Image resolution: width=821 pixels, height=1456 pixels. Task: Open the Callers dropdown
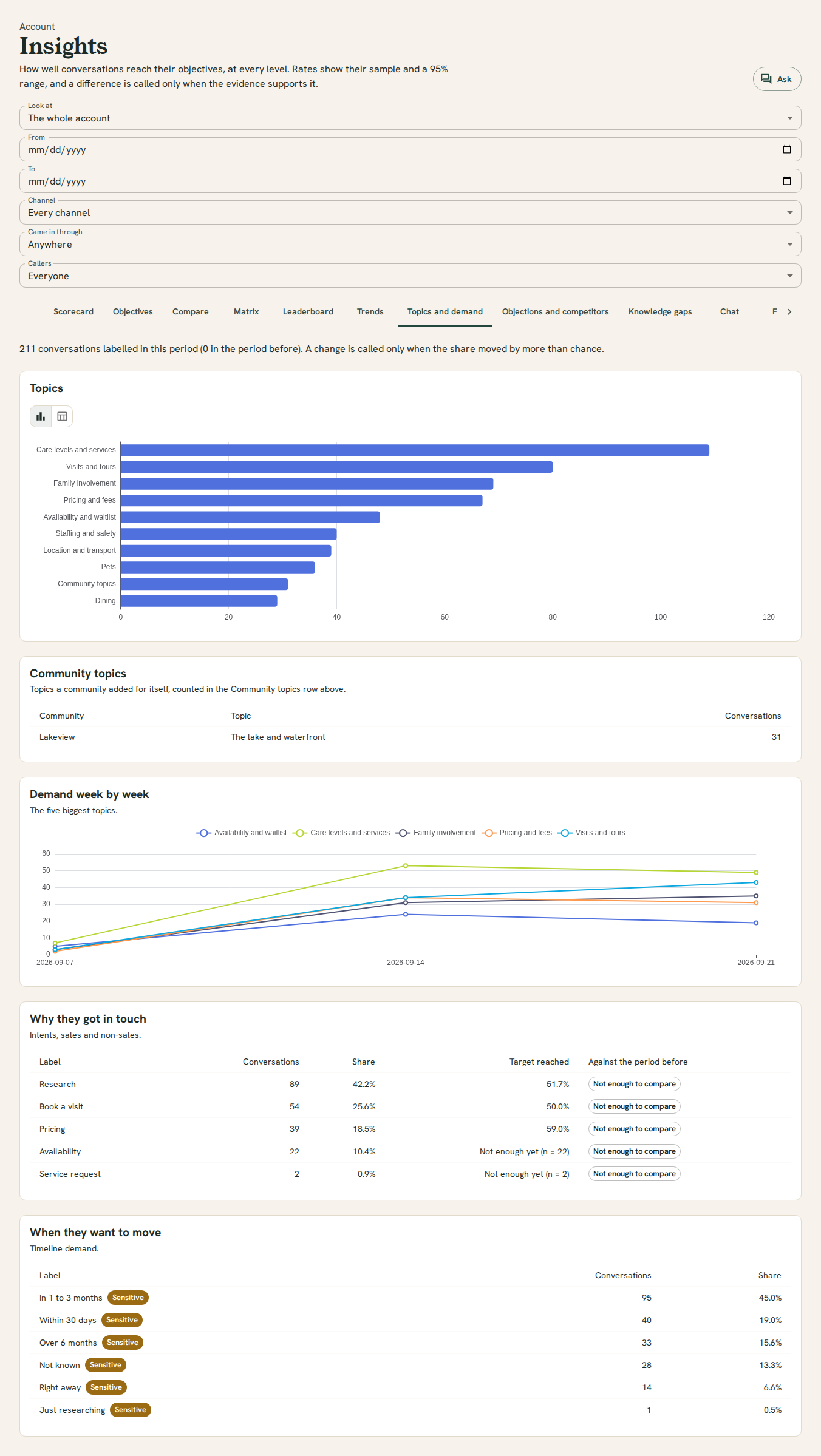[410, 276]
